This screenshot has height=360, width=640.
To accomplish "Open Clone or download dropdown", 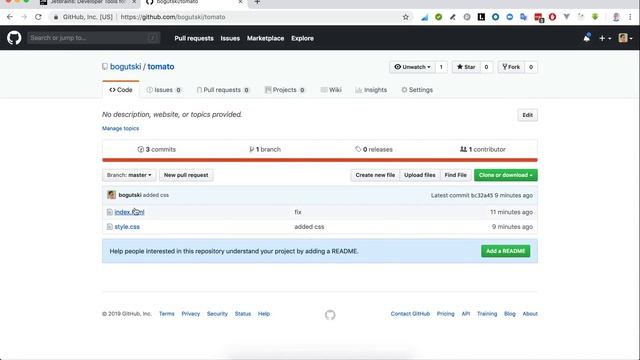I will coord(506,175).
